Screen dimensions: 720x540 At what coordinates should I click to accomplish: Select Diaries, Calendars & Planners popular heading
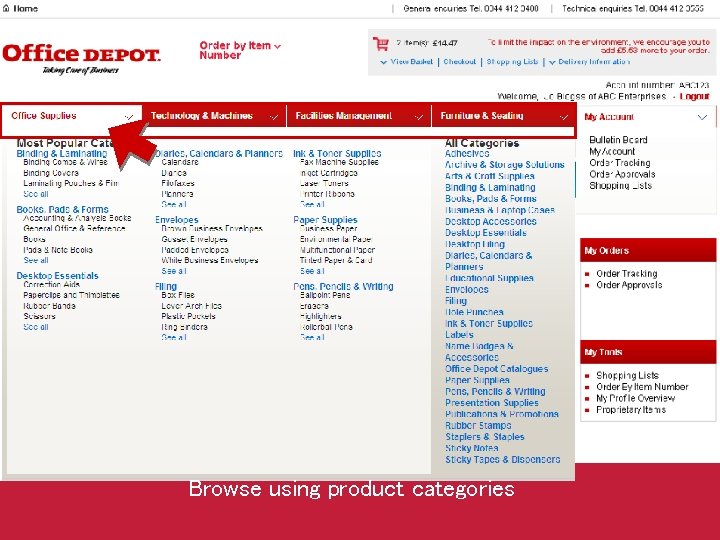tap(219, 153)
